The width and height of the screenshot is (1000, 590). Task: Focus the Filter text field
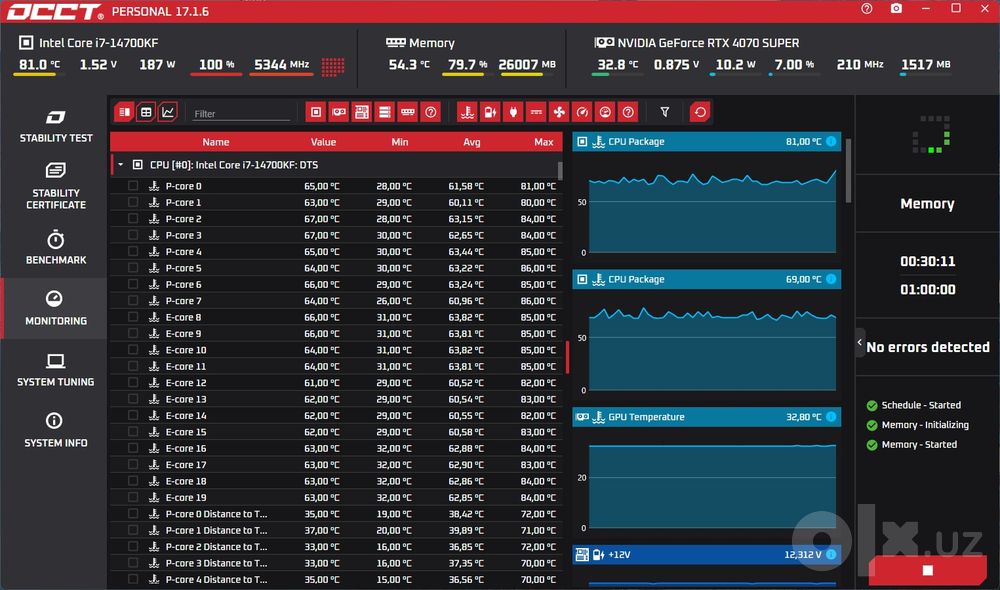[x=240, y=114]
